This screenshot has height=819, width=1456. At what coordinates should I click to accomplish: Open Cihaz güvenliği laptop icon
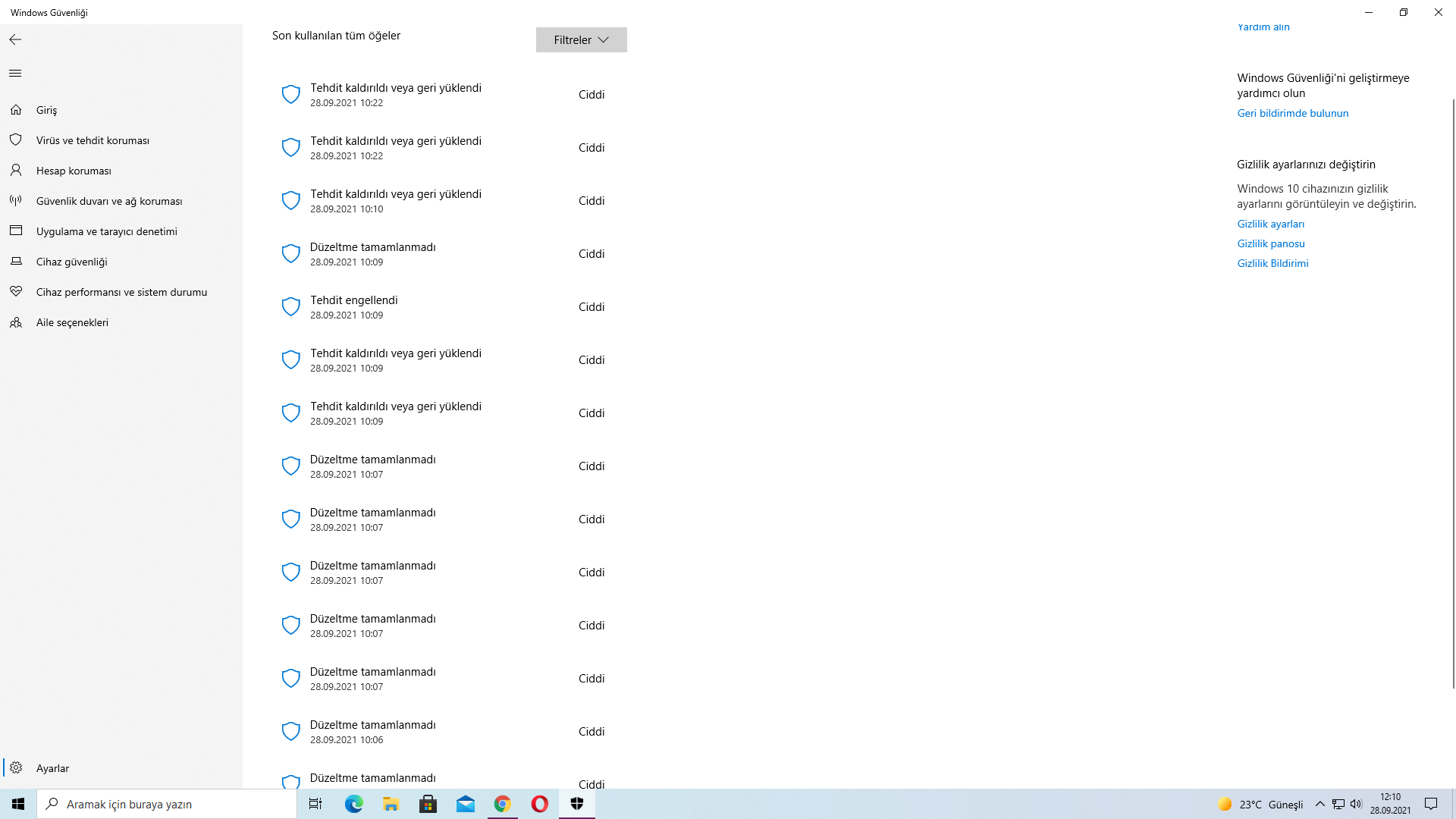(x=16, y=261)
